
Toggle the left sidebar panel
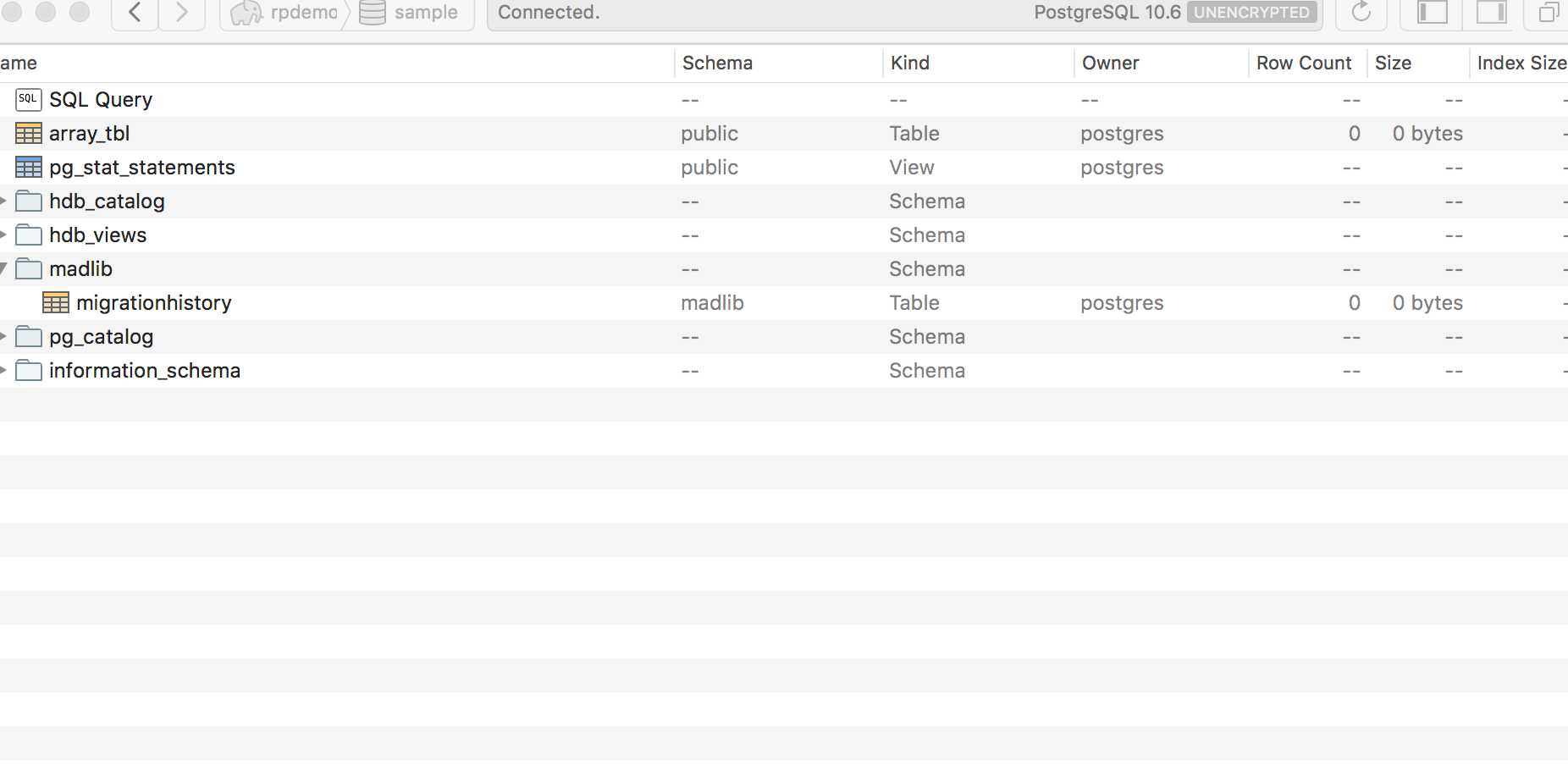[x=1433, y=13]
